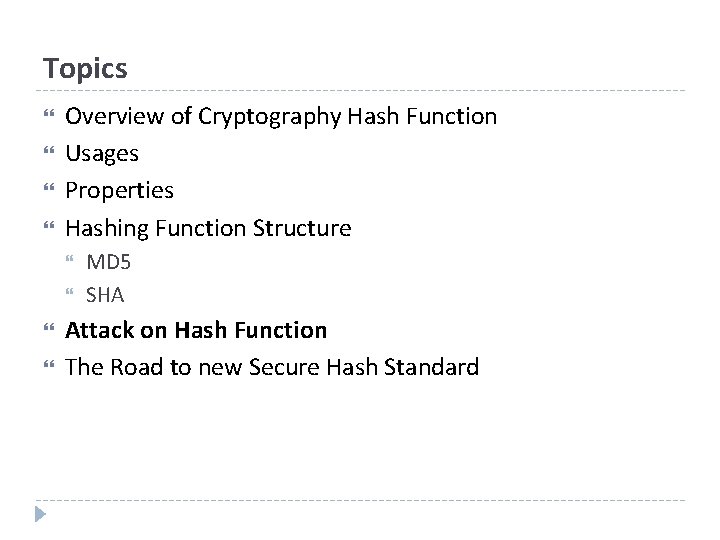The height and width of the screenshot is (540, 720).
Task: Click the blue play arrow at bottom left
Action: [40, 514]
